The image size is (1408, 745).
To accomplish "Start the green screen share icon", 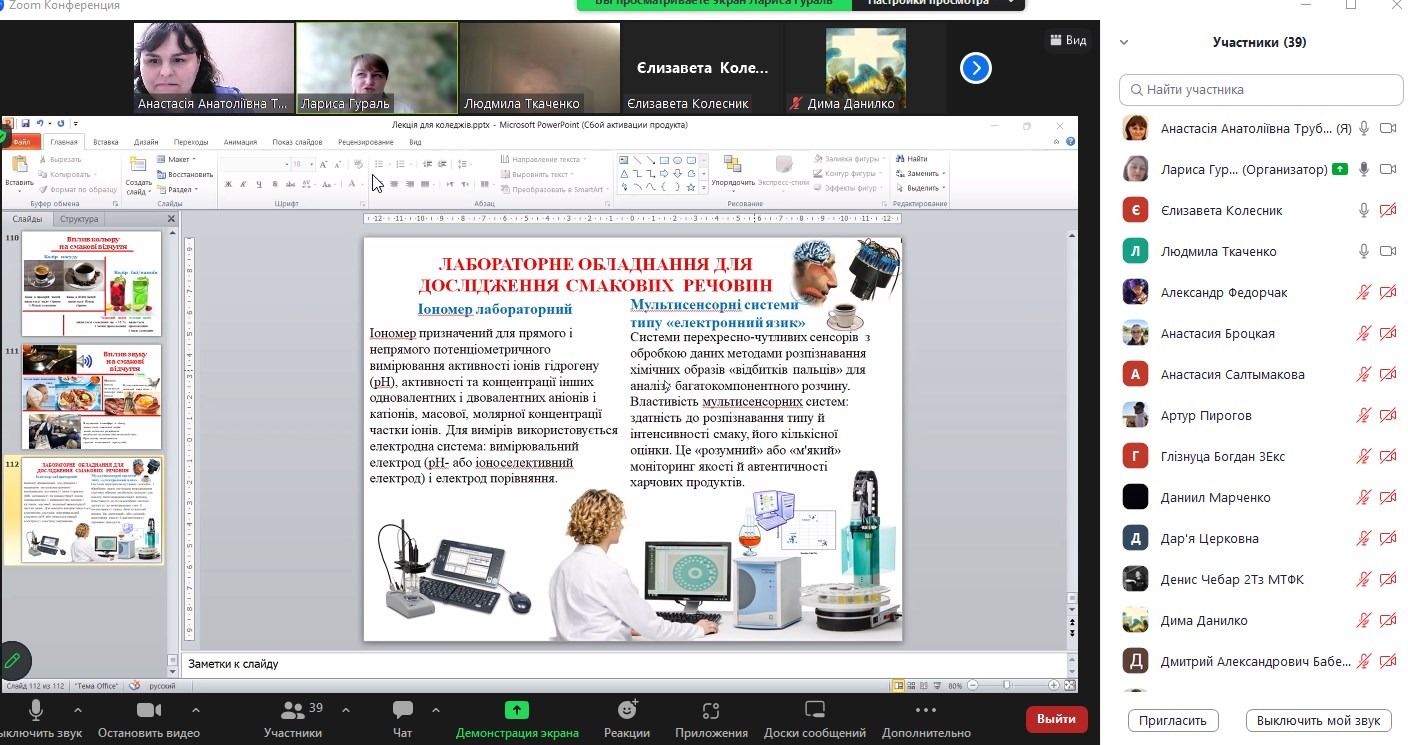I will pos(517,709).
